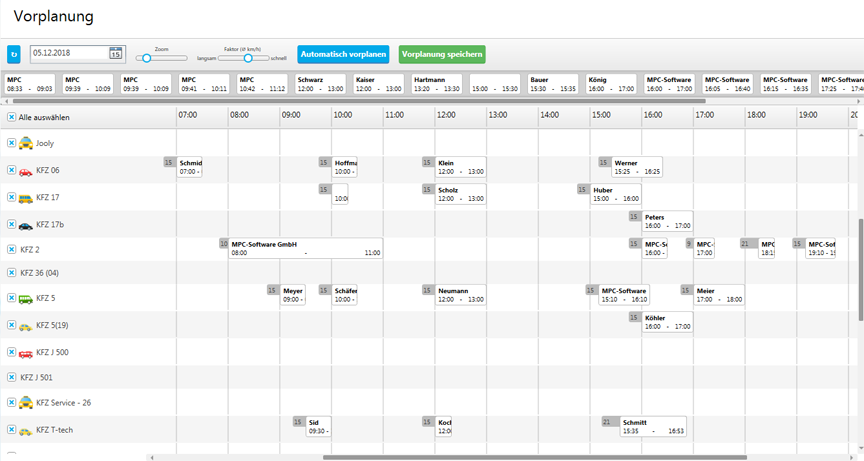Click the taxi icon for KFZ Service - 26
The height and width of the screenshot is (461, 864).
pyautogui.click(x=26, y=402)
